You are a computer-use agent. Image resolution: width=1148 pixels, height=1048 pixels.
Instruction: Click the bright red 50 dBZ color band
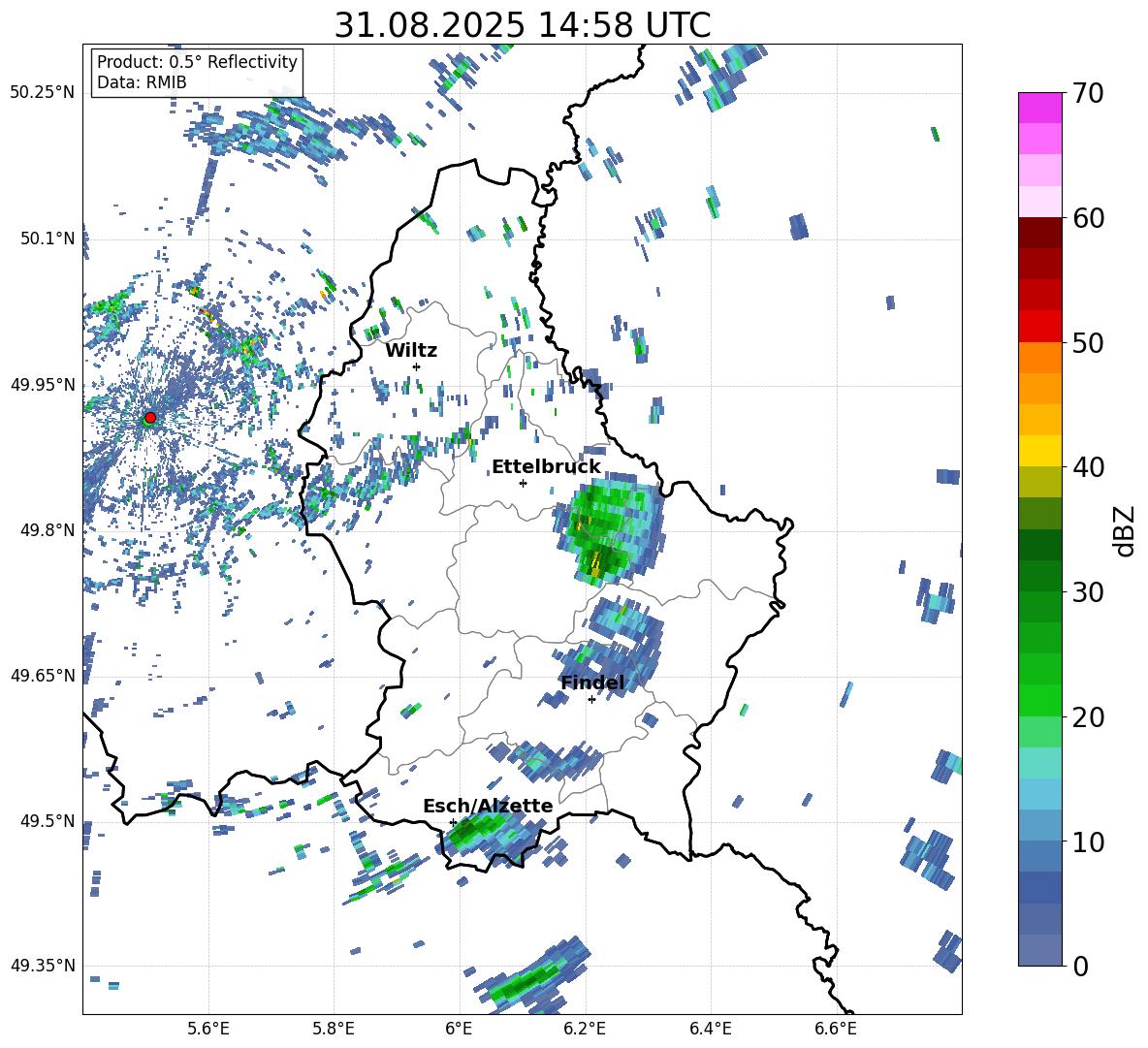click(x=1039, y=327)
